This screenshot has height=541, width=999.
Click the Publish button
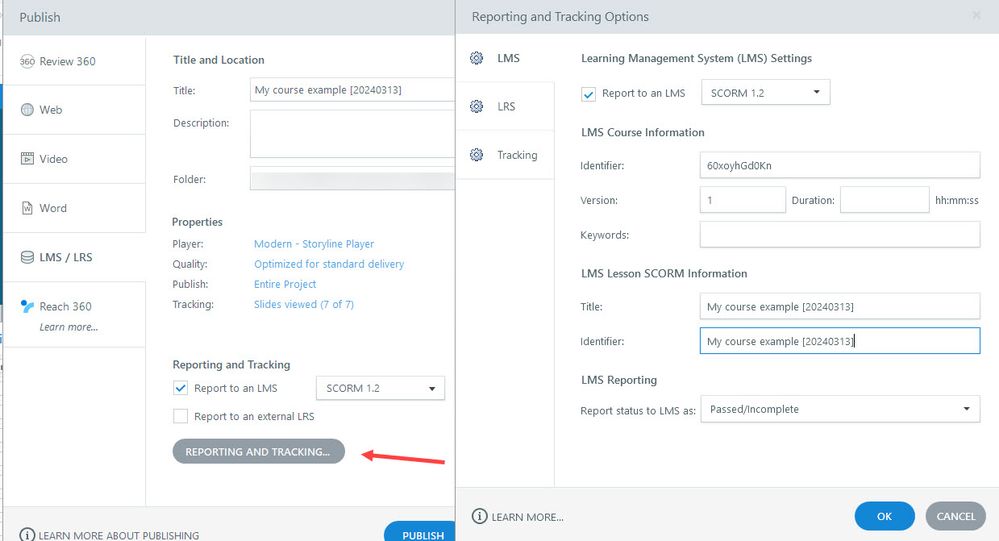pyautogui.click(x=422, y=533)
